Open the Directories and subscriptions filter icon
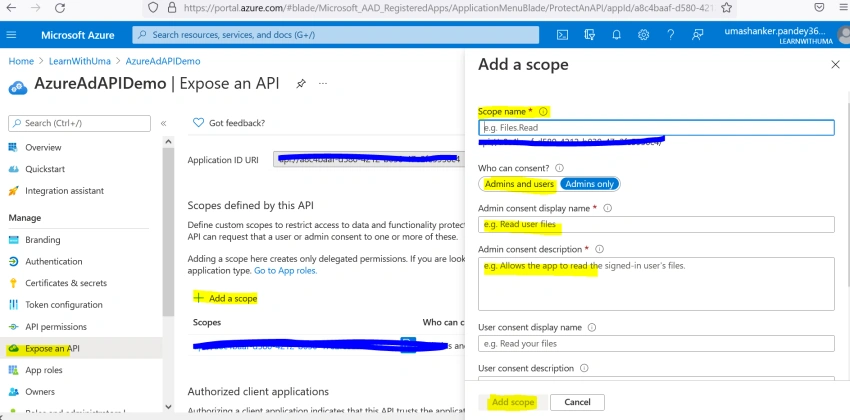 pos(590,35)
